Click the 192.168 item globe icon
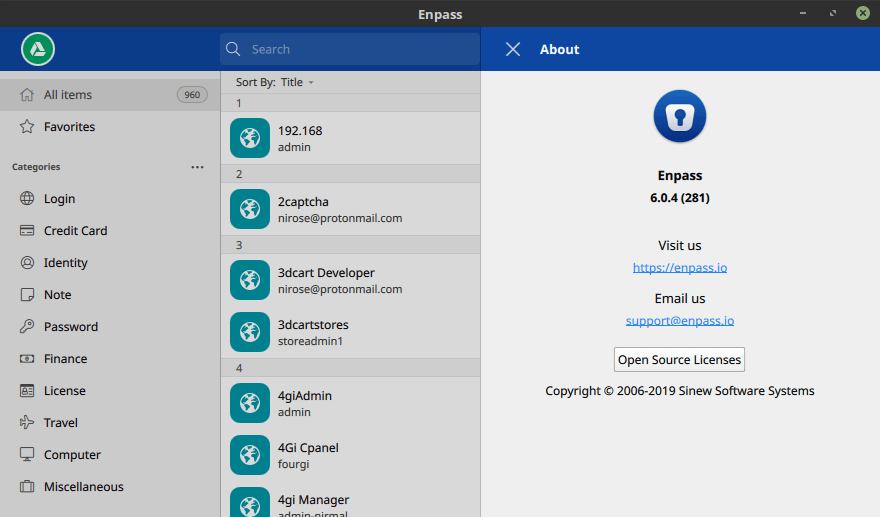880x517 pixels. pyautogui.click(x=250, y=138)
